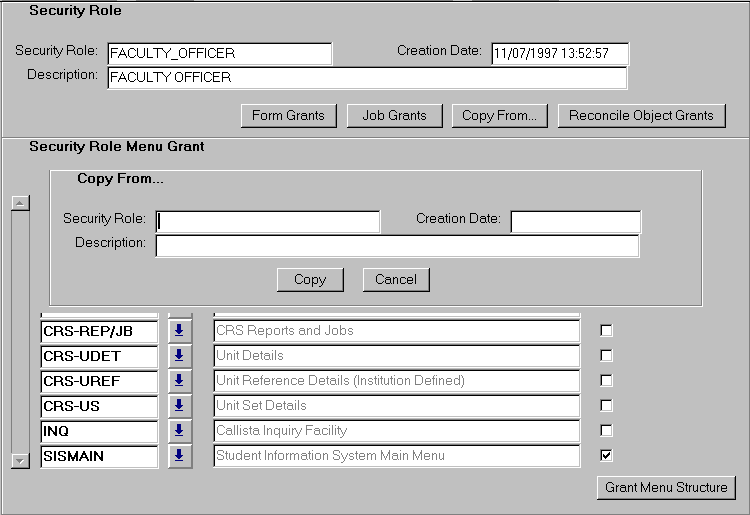The height and width of the screenshot is (515, 750).
Task: Enable the CRS Reports and Jobs checkbox
Action: pos(606,331)
